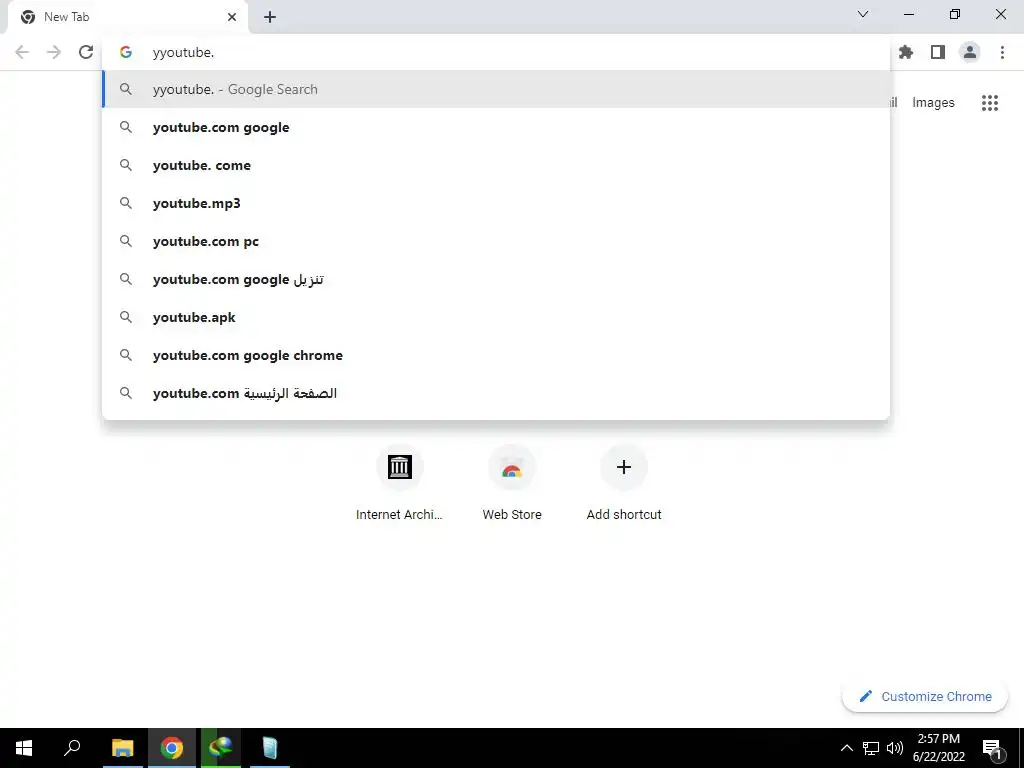Select suggestion 'youtube.com الصفحة الرئيسية'

(x=496, y=393)
